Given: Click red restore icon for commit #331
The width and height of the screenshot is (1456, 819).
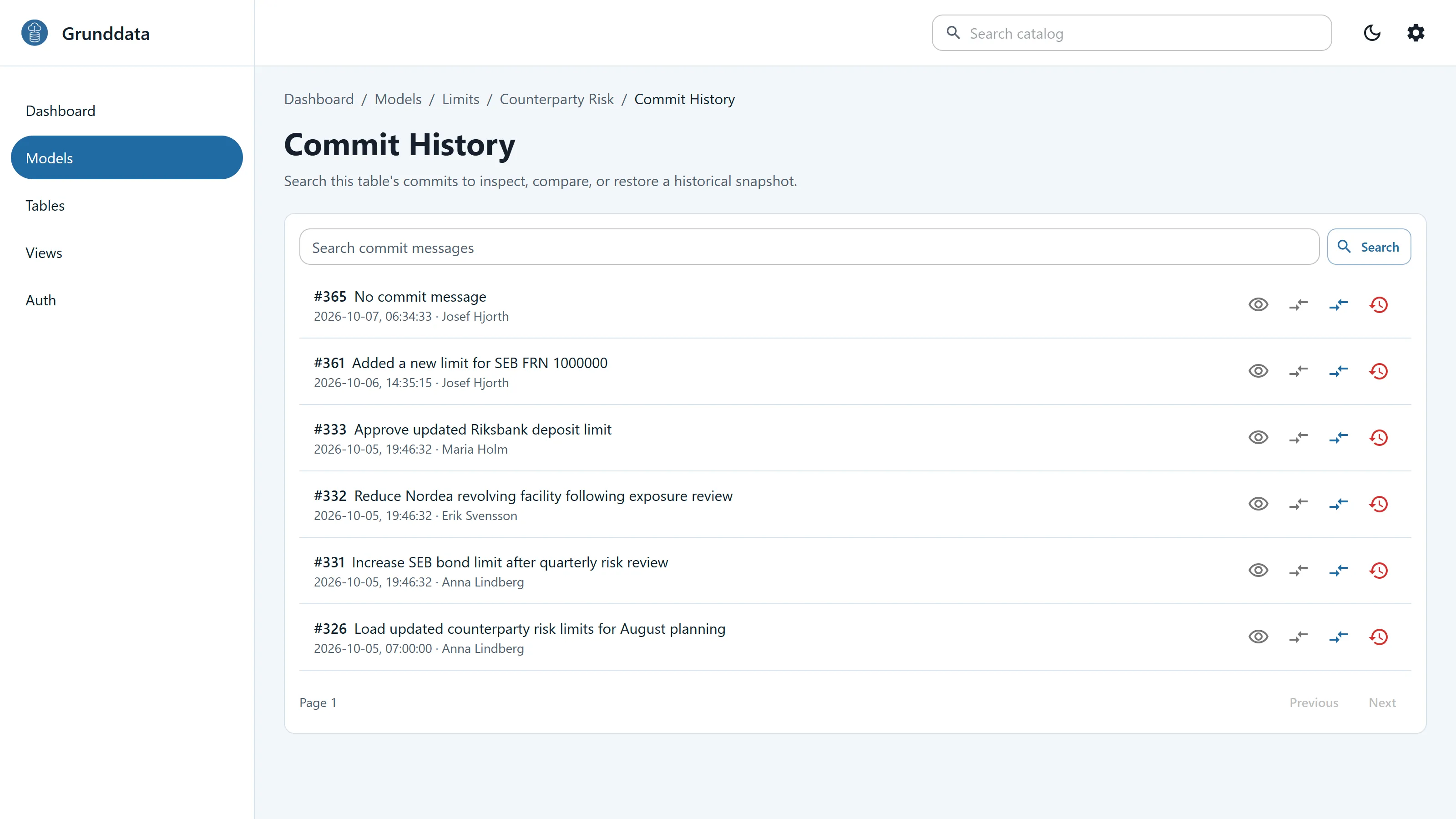Looking at the screenshot, I should 1379,570.
